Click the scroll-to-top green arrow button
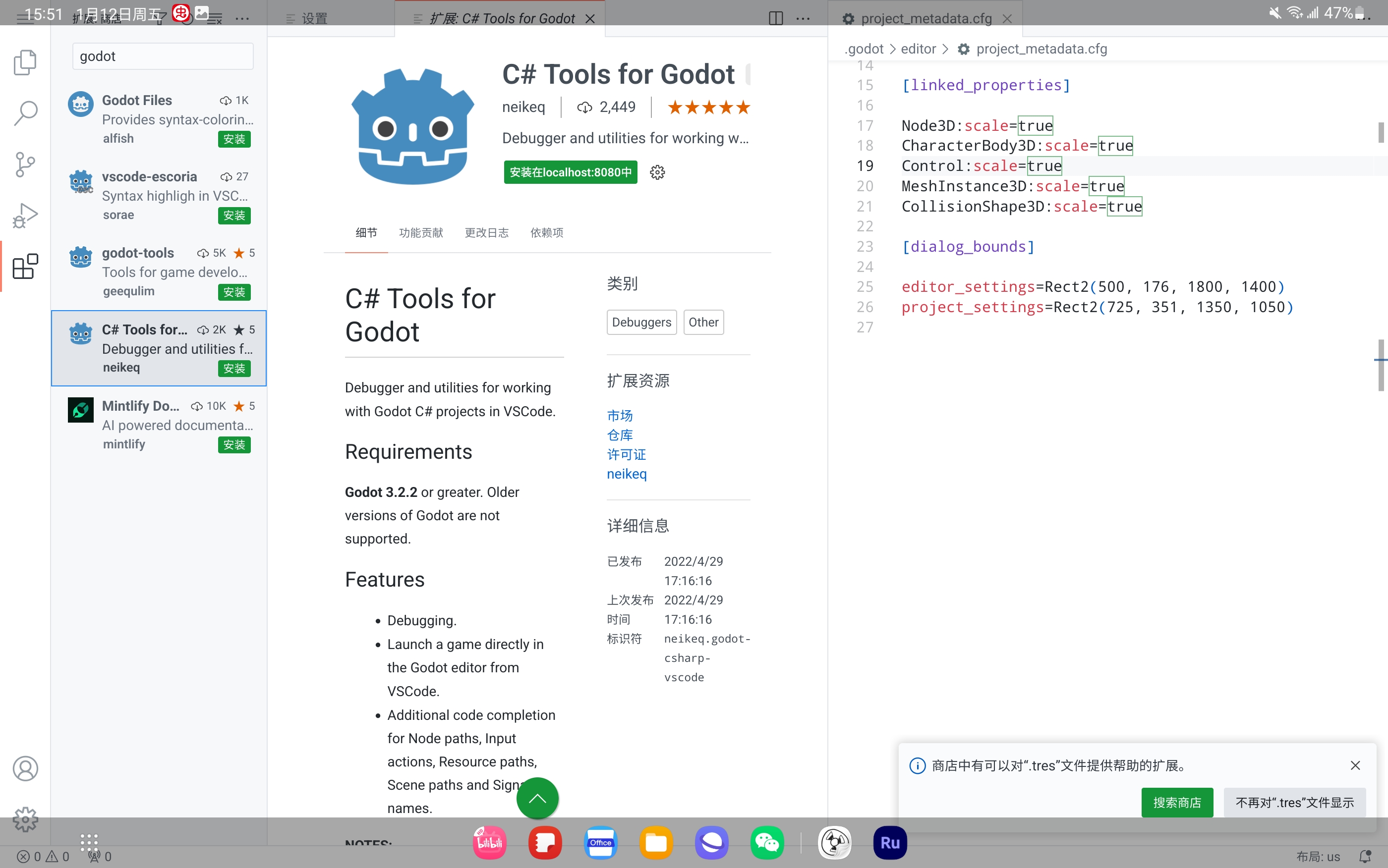This screenshot has height=868, width=1388. pos(537,799)
